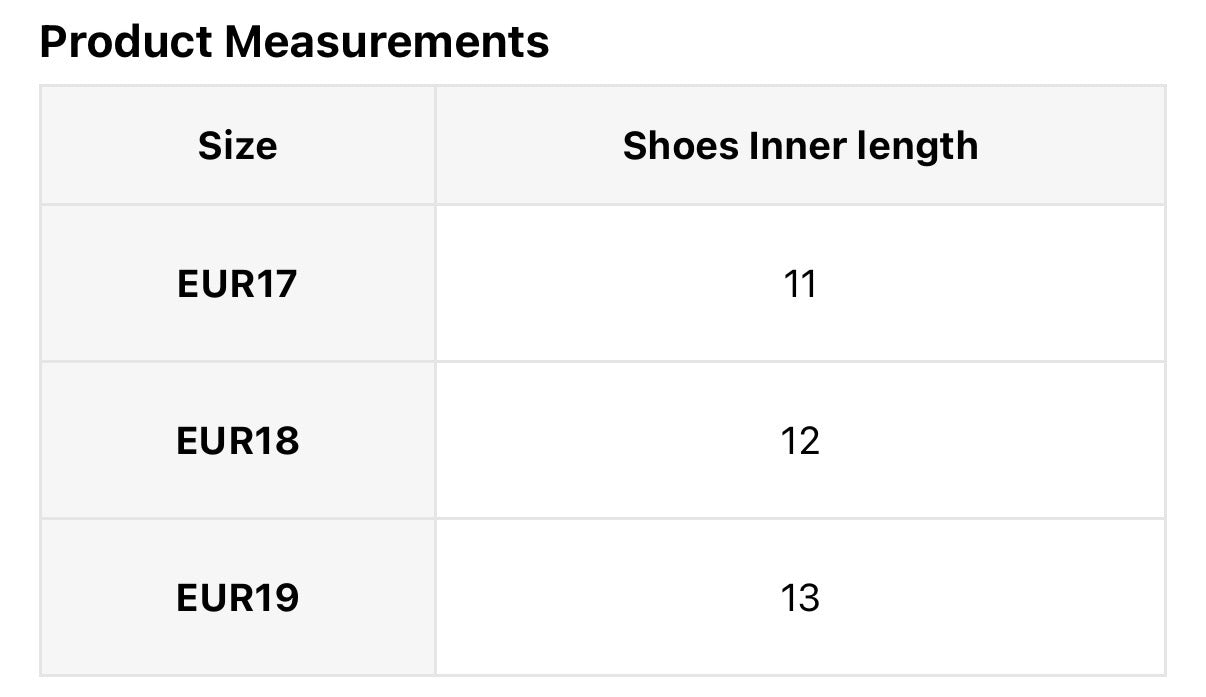
Task: Click the digits 17 in EUR17
Action: tap(277, 285)
